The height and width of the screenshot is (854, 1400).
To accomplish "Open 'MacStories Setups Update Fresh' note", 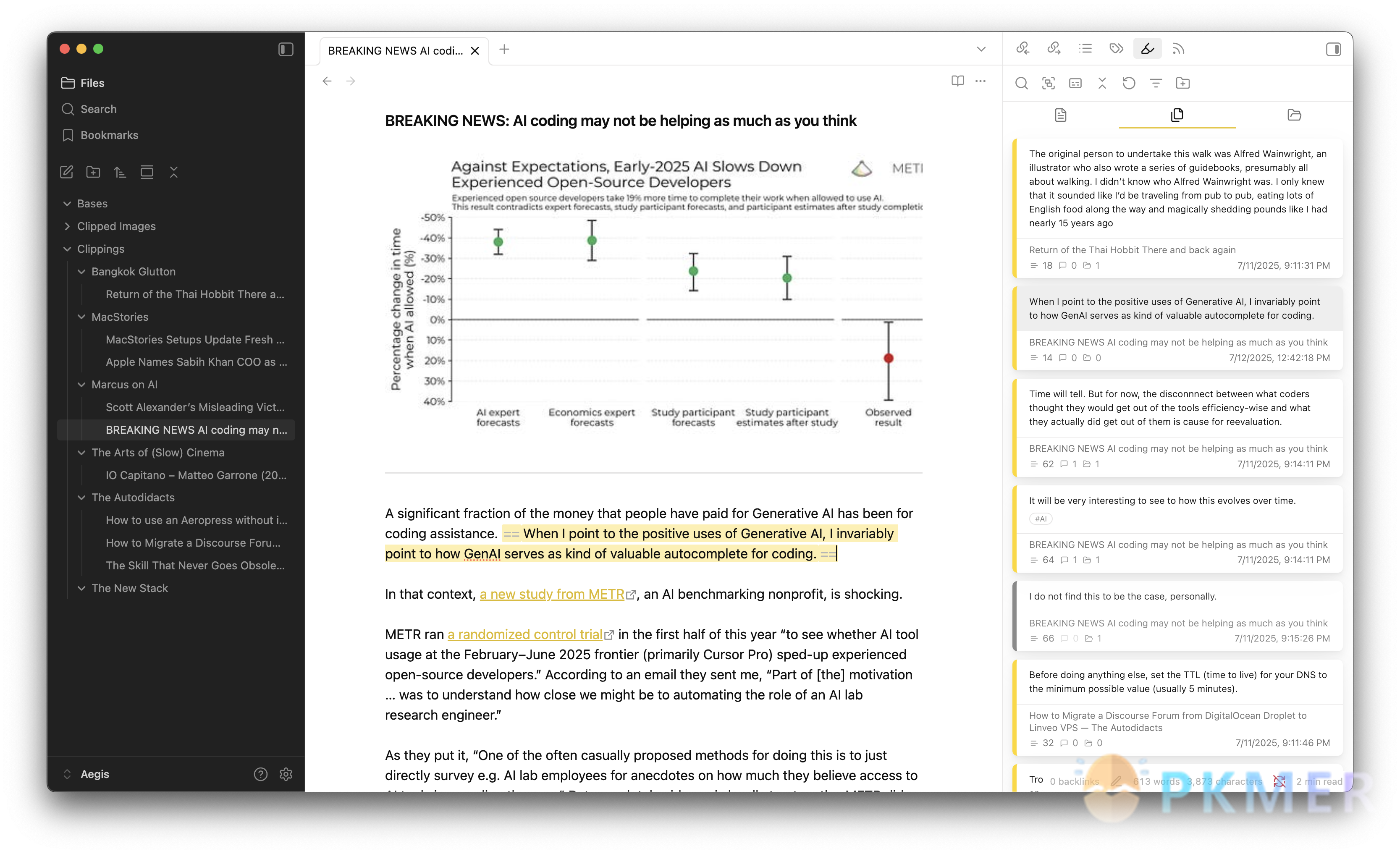I will (195, 340).
